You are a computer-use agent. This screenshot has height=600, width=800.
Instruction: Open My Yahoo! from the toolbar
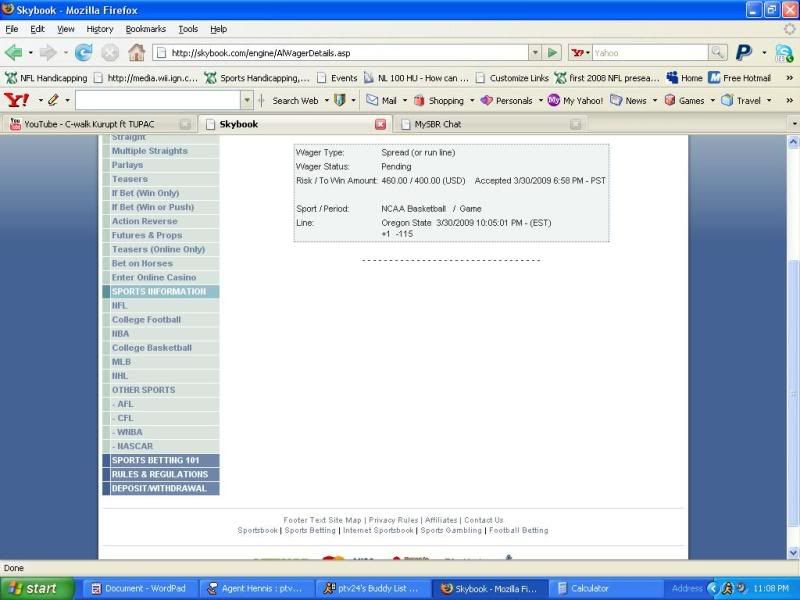(575, 101)
